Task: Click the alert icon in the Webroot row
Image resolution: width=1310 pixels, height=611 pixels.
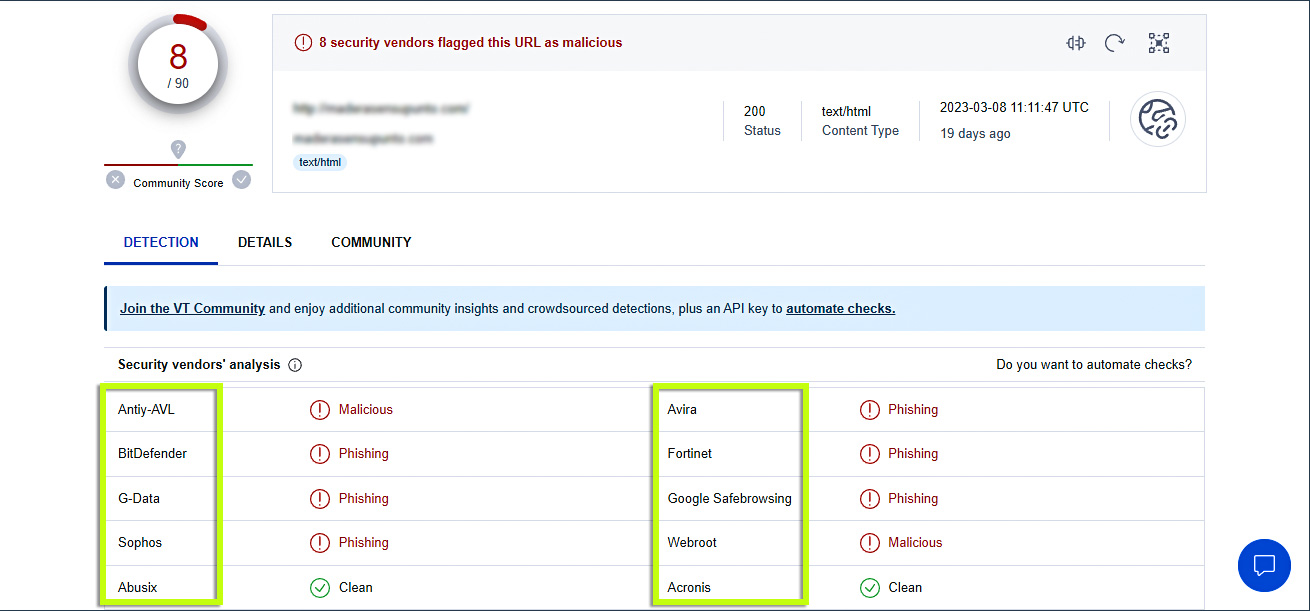Action: click(x=870, y=542)
